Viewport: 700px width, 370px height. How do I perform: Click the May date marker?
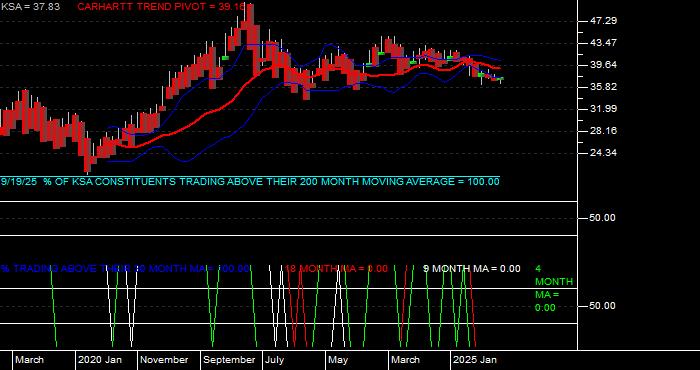(x=338, y=360)
